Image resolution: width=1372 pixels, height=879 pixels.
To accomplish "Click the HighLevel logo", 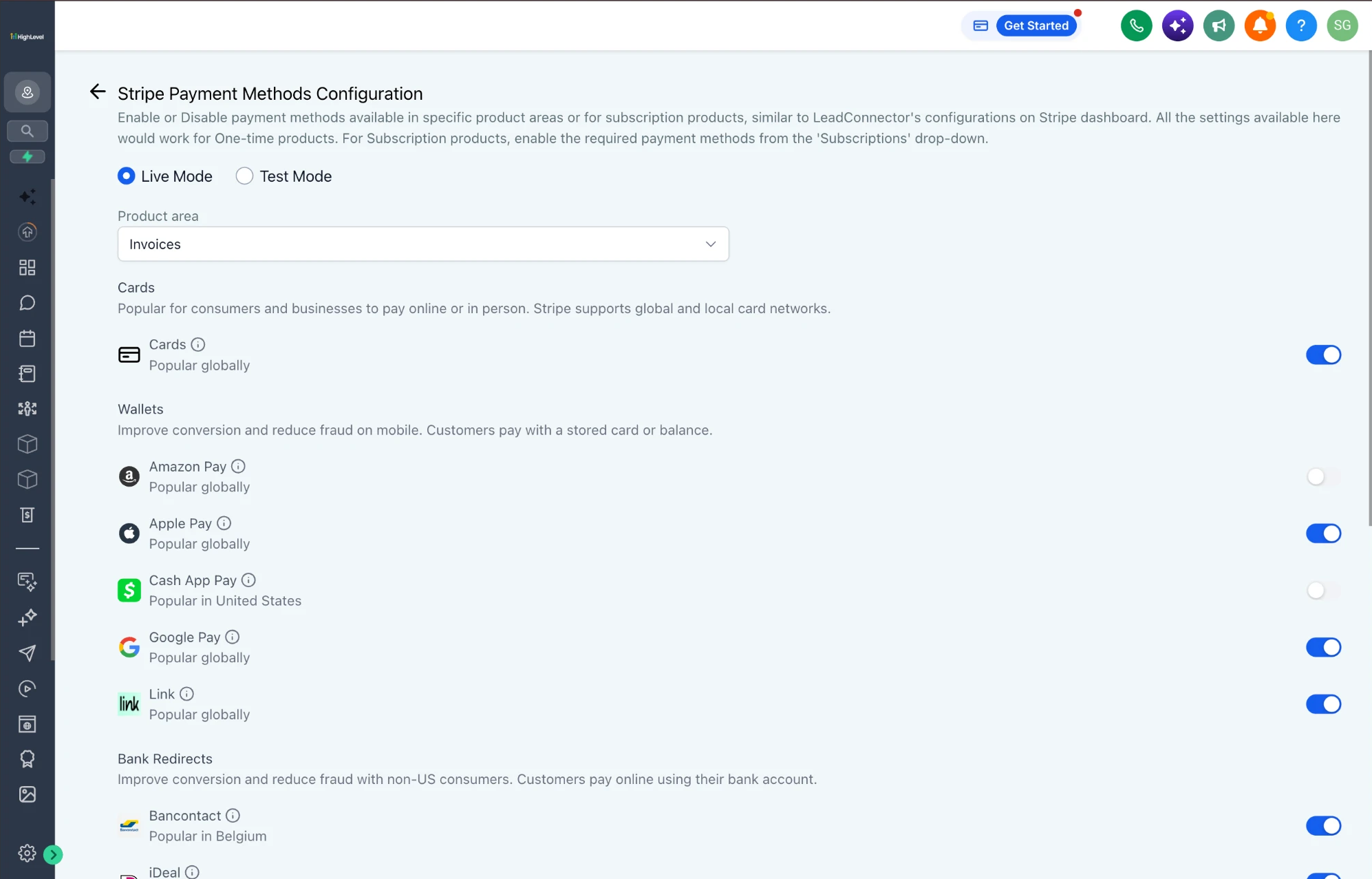I will tap(28, 36).
